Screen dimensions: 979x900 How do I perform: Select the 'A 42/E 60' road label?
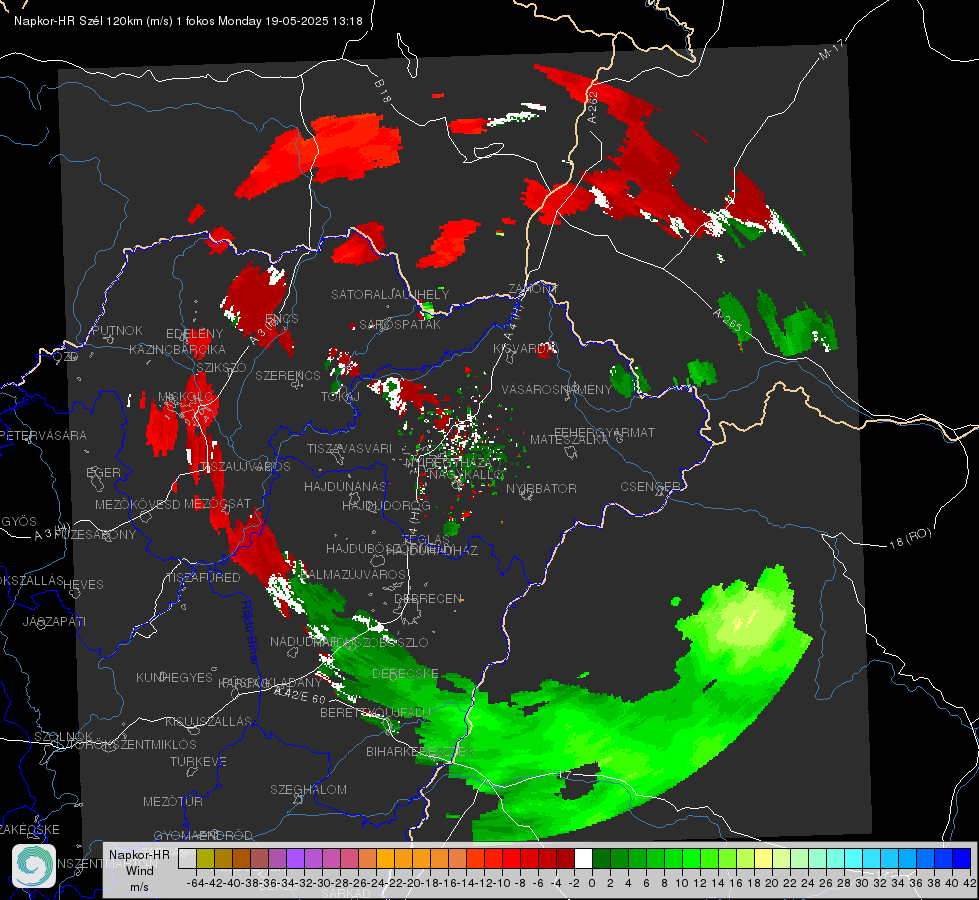[300, 695]
